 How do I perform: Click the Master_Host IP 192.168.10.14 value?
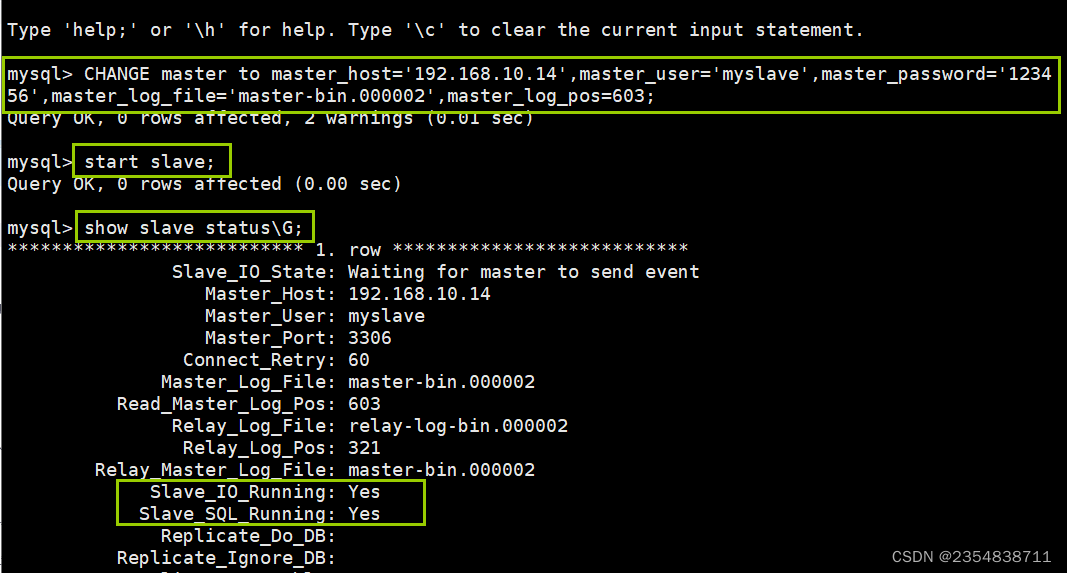coord(419,293)
